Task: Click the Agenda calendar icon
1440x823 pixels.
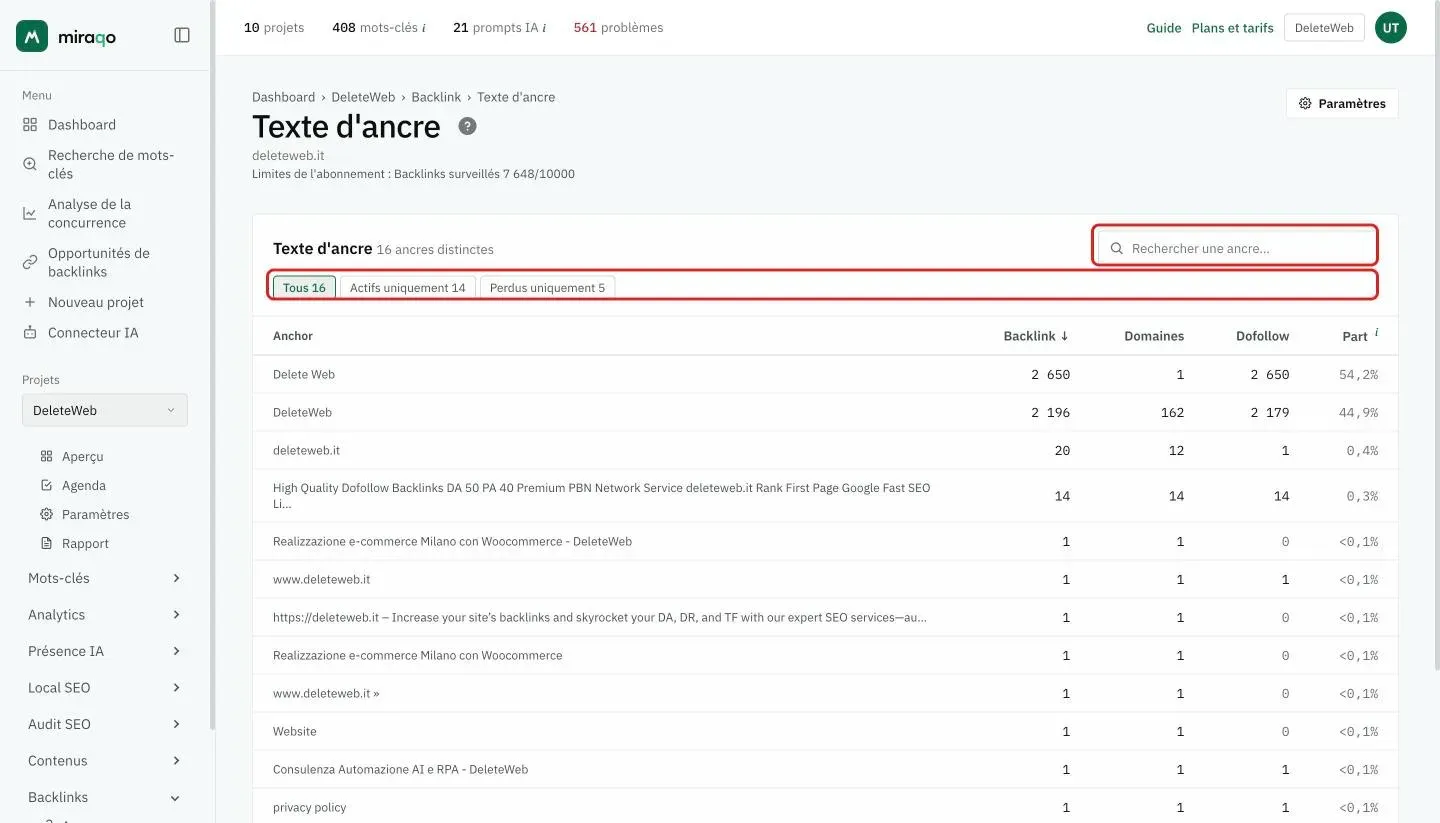Action: point(46,485)
